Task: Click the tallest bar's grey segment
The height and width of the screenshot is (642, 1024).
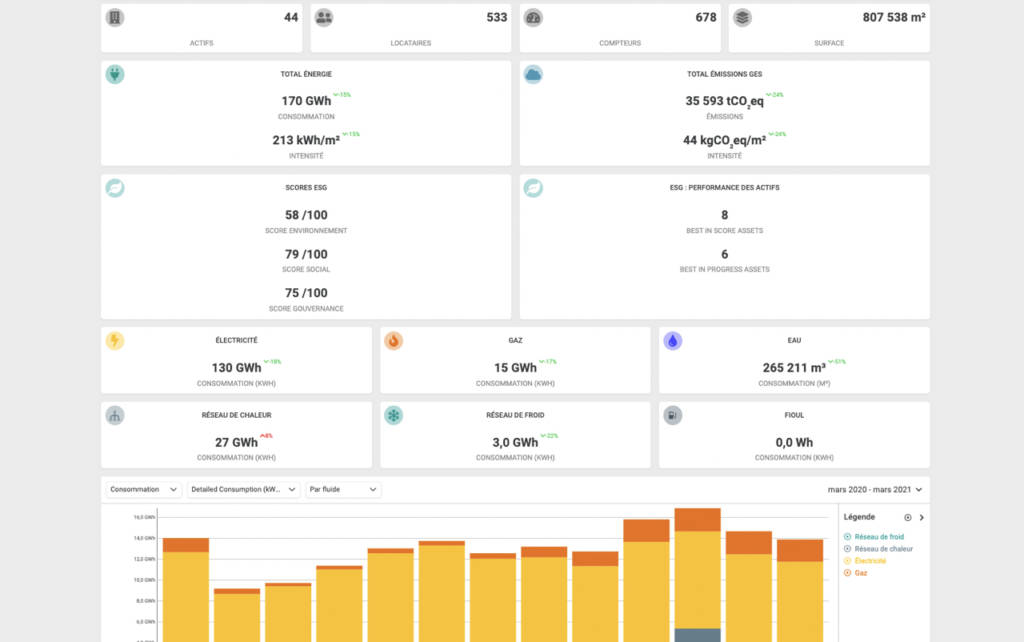Action: tap(697, 635)
